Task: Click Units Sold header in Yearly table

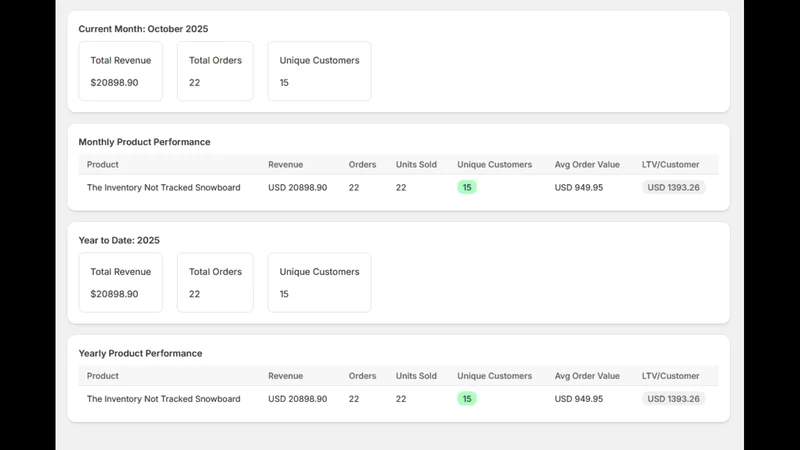Action: point(416,376)
